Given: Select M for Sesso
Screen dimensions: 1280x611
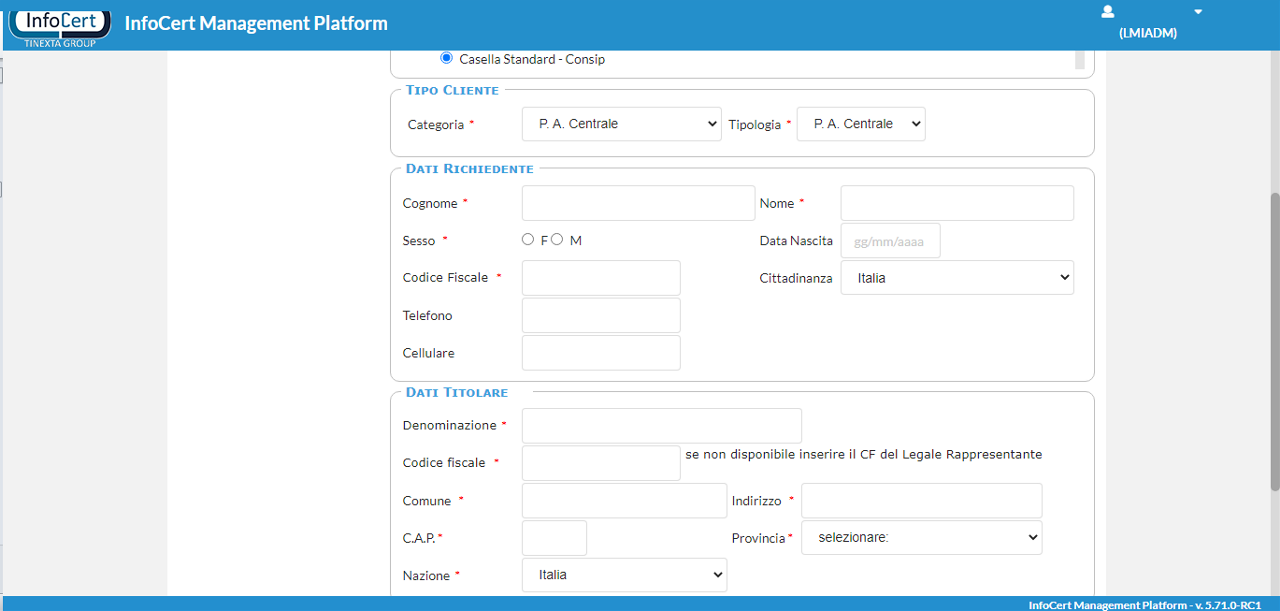Looking at the screenshot, I should click(x=558, y=240).
